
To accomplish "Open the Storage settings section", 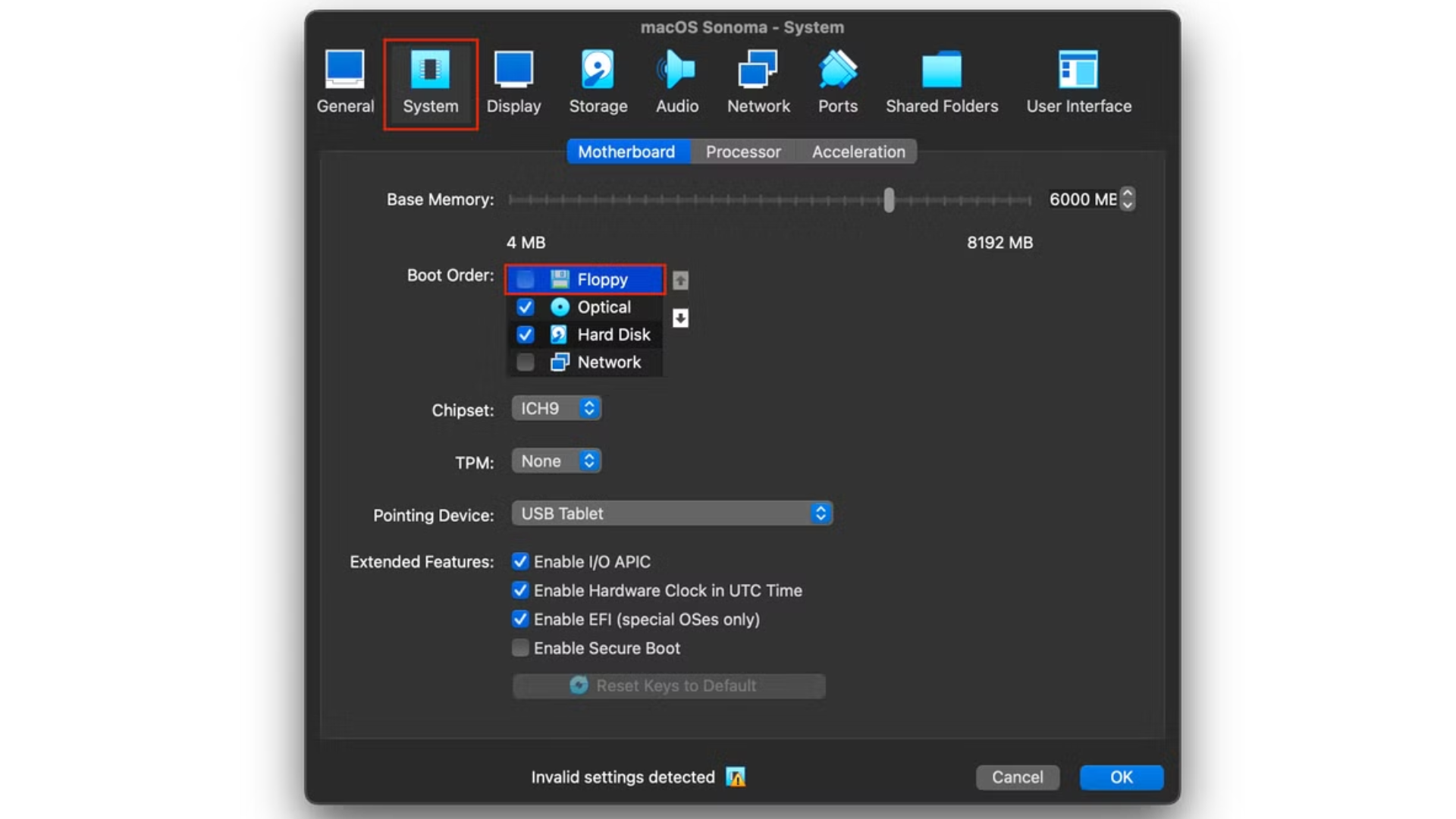I will click(x=598, y=82).
